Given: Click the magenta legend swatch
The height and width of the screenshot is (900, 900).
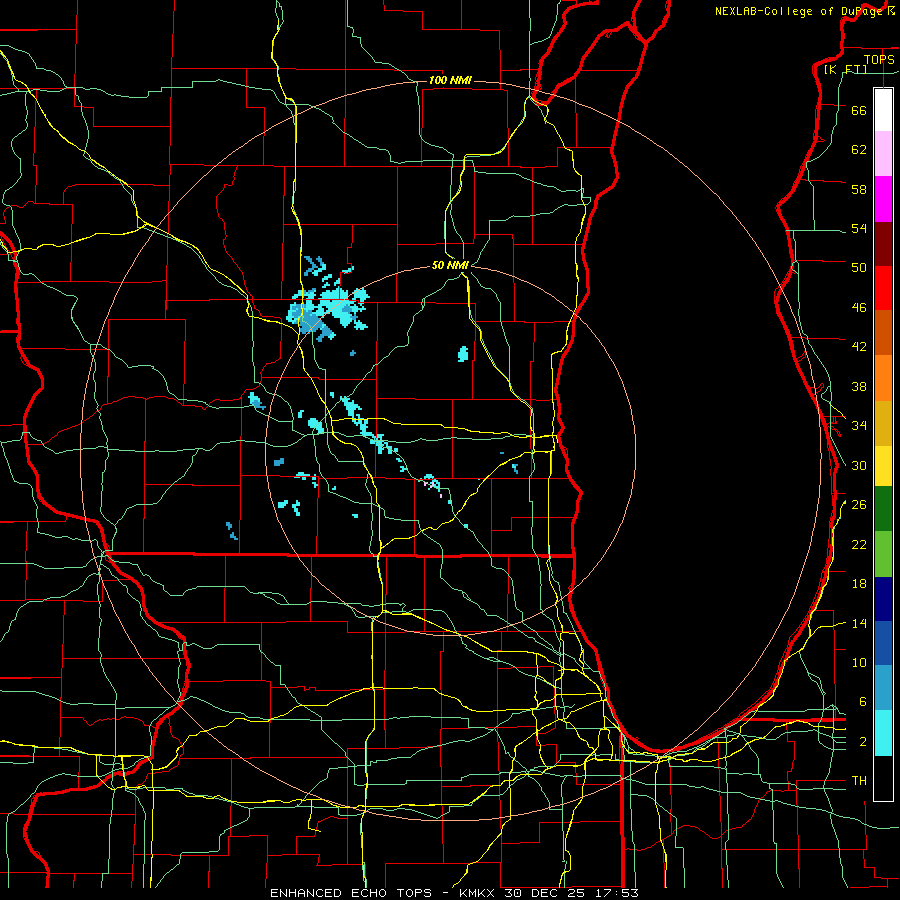Looking at the screenshot, I should pyautogui.click(x=883, y=199).
